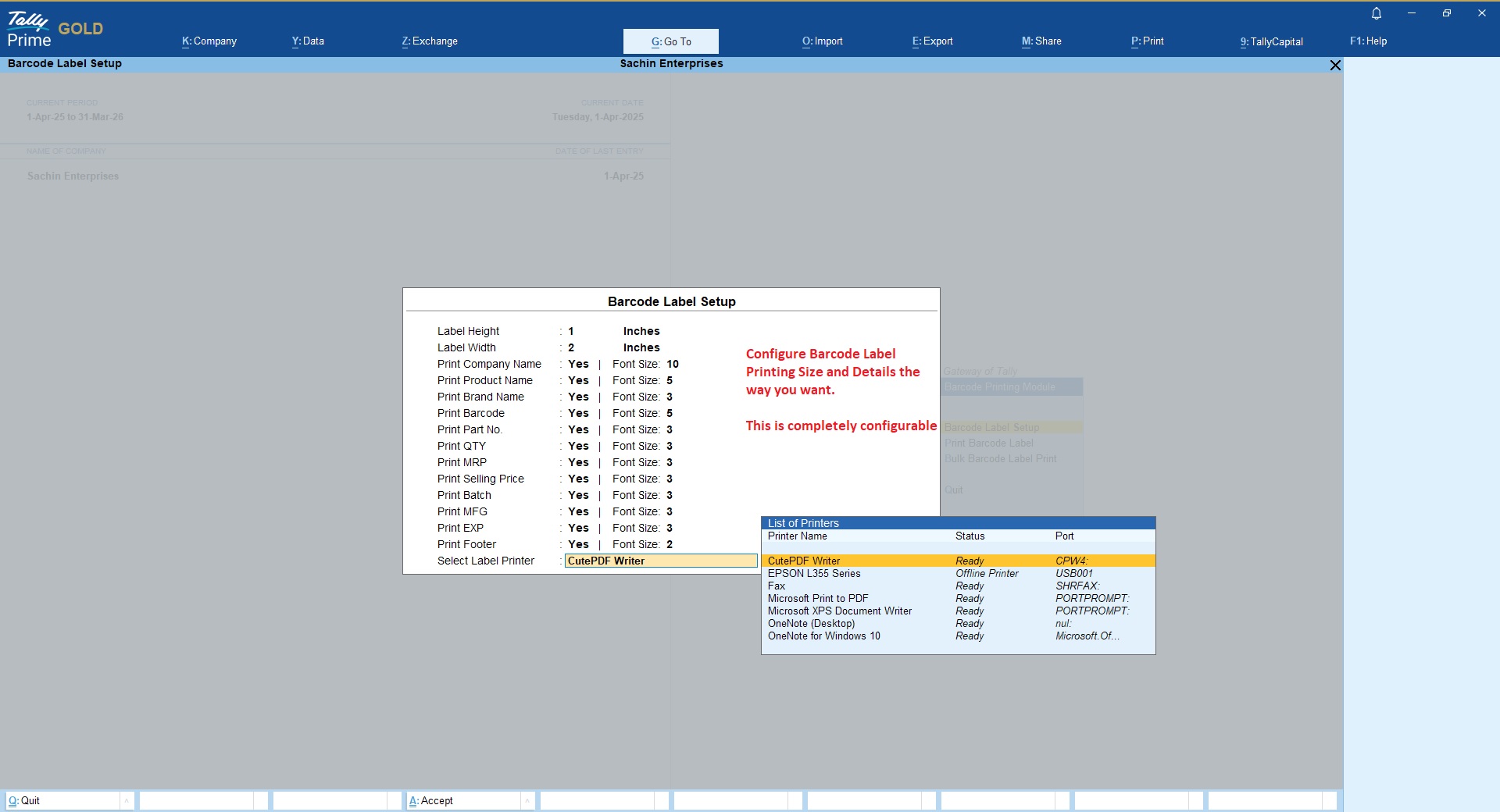Click the Tally Prime logo
Screen dimensions: 1500x812
[x=30, y=30]
